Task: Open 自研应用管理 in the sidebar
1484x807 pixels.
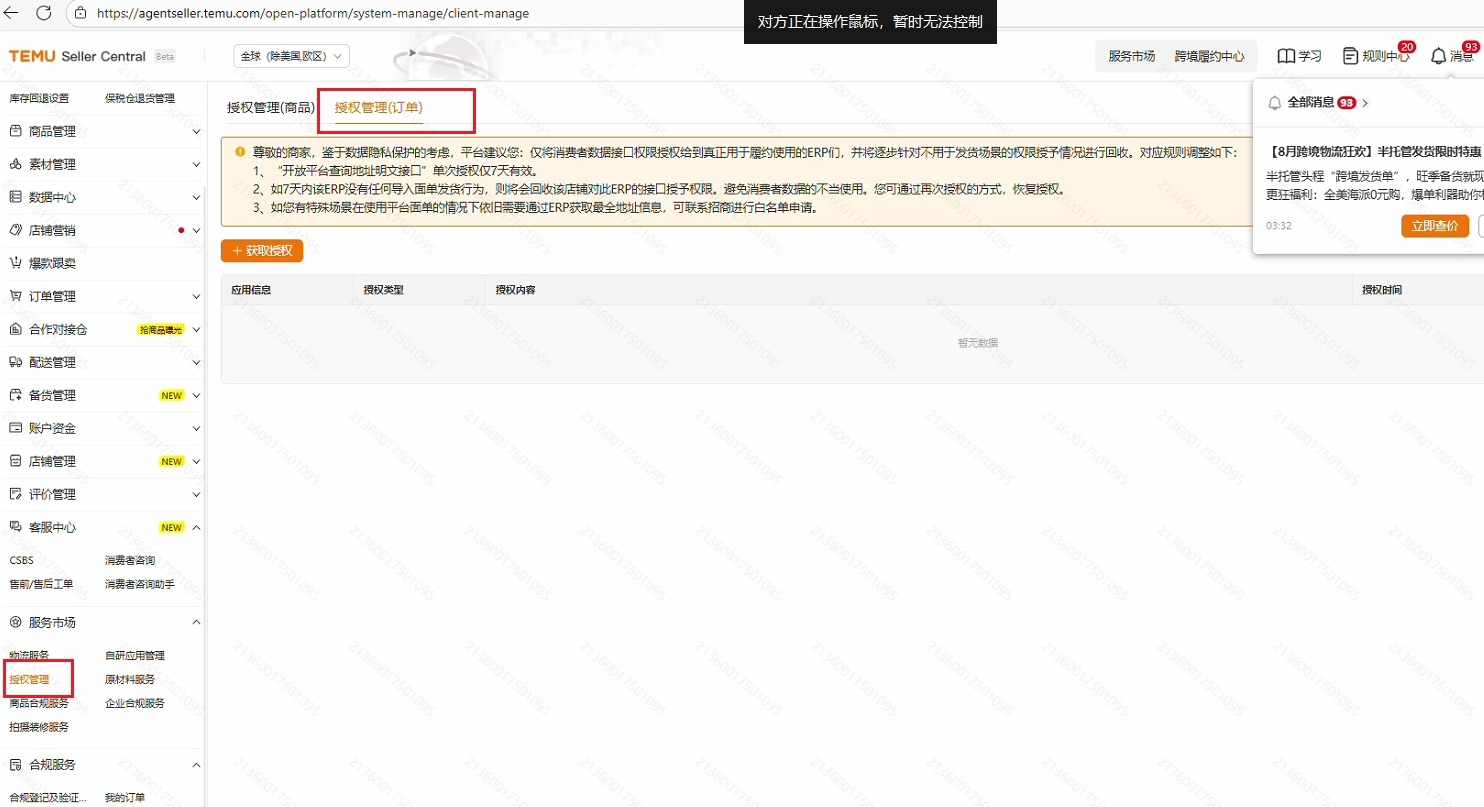Action: [x=135, y=656]
